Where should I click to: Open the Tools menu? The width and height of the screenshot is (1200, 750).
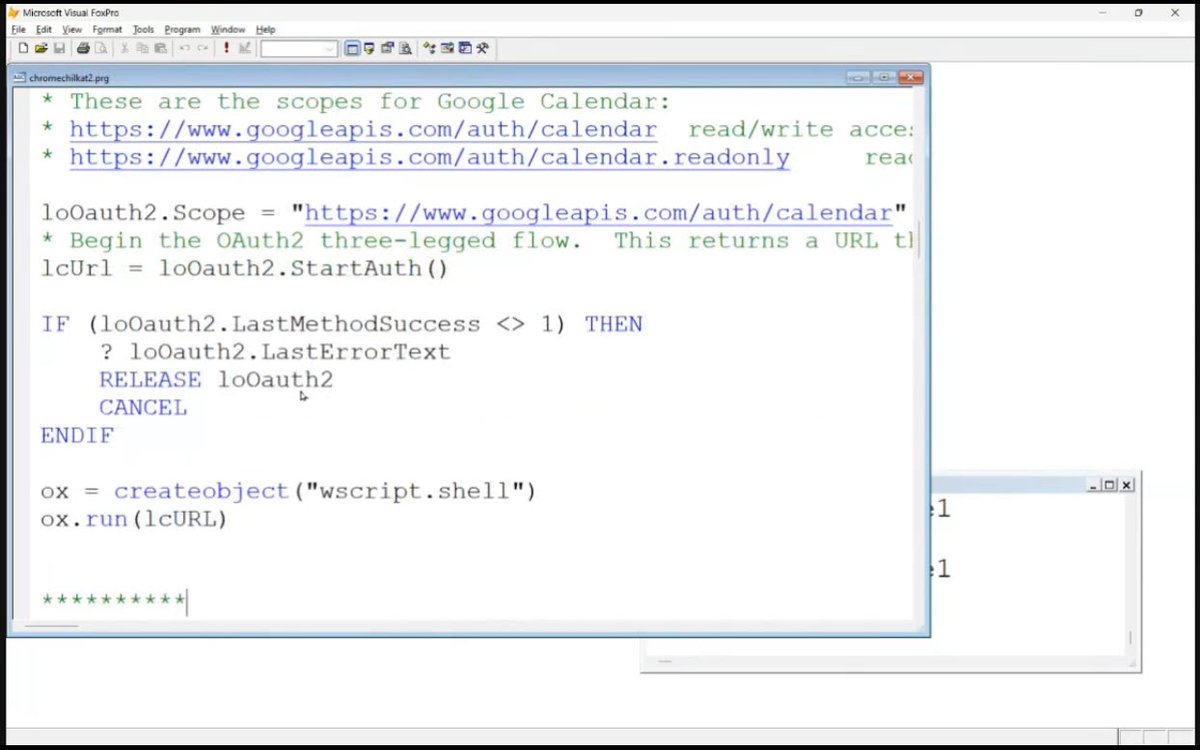[144, 30]
